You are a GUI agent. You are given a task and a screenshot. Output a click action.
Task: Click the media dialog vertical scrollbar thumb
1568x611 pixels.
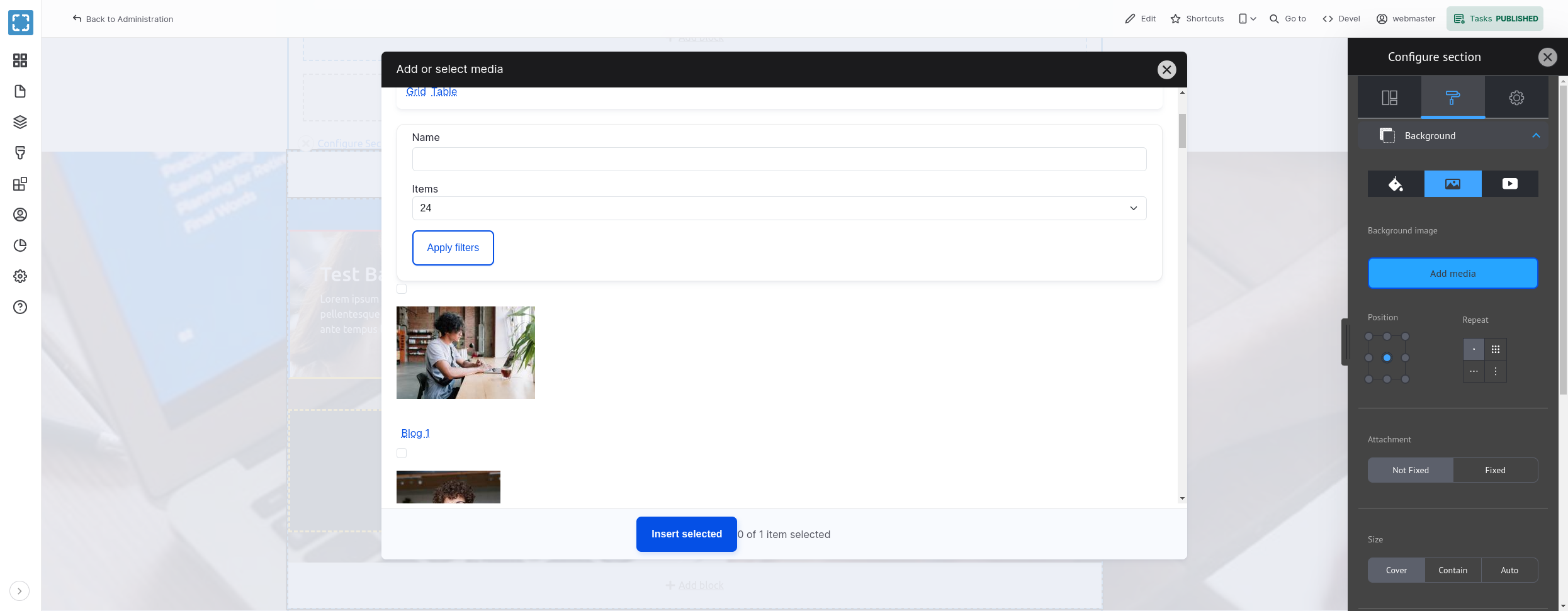pyautogui.click(x=1182, y=131)
